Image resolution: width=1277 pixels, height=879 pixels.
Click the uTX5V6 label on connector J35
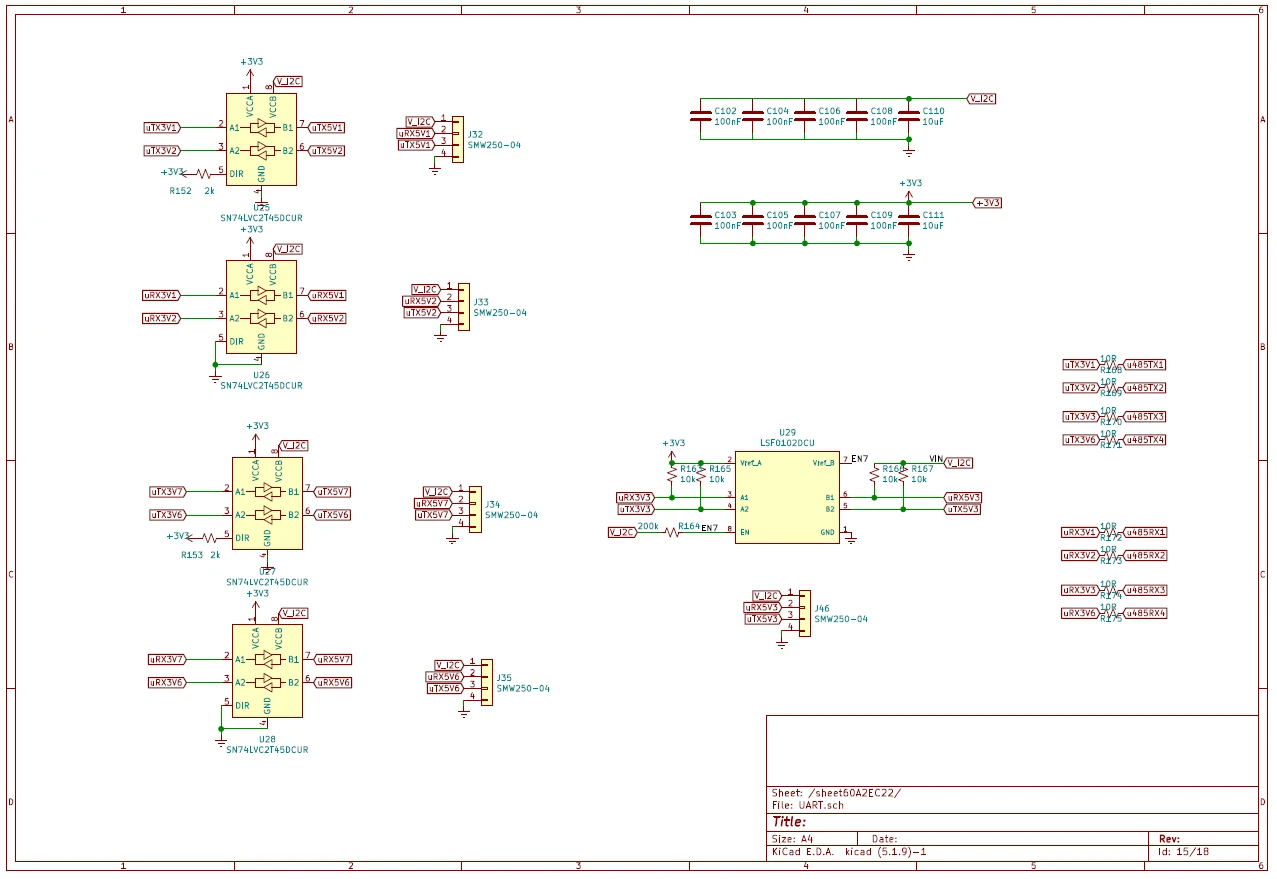[x=445, y=689]
